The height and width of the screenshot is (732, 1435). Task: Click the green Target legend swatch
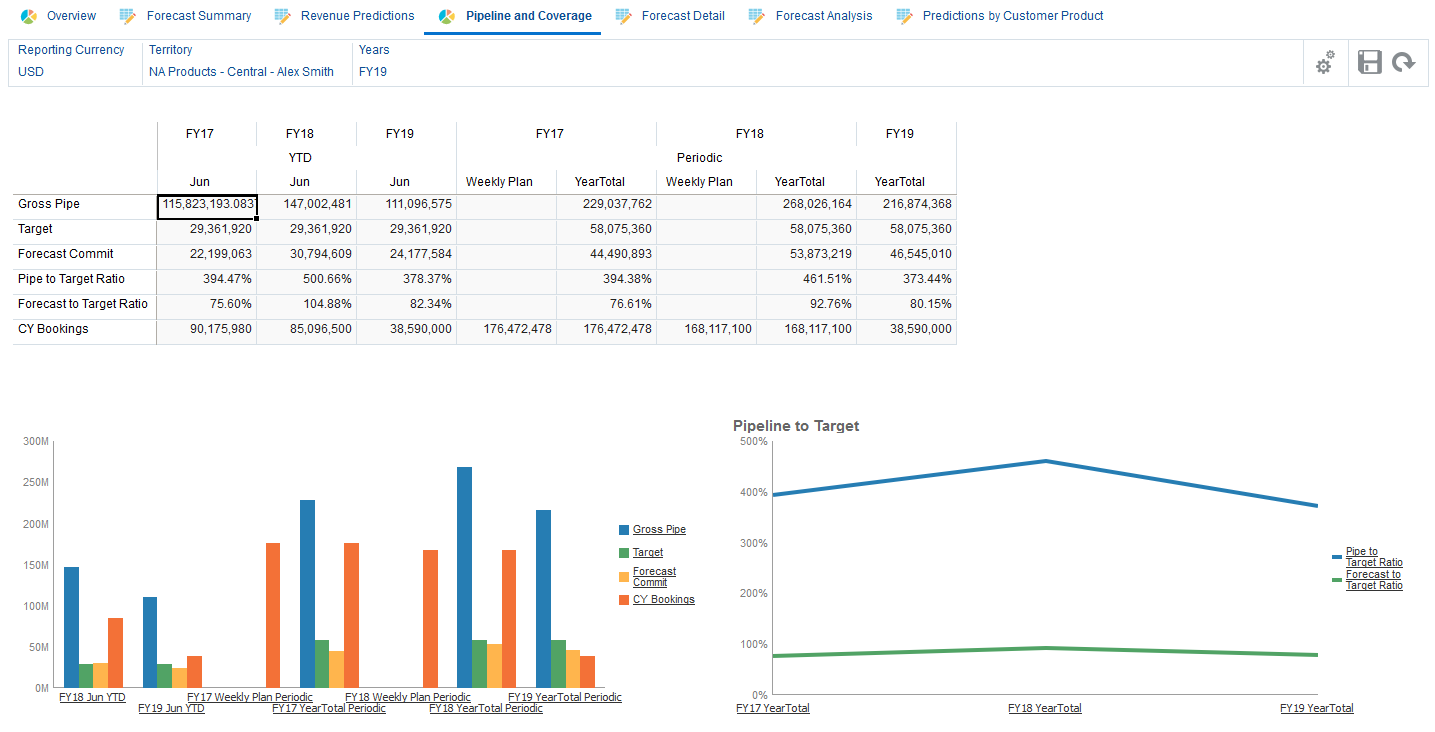pos(624,553)
